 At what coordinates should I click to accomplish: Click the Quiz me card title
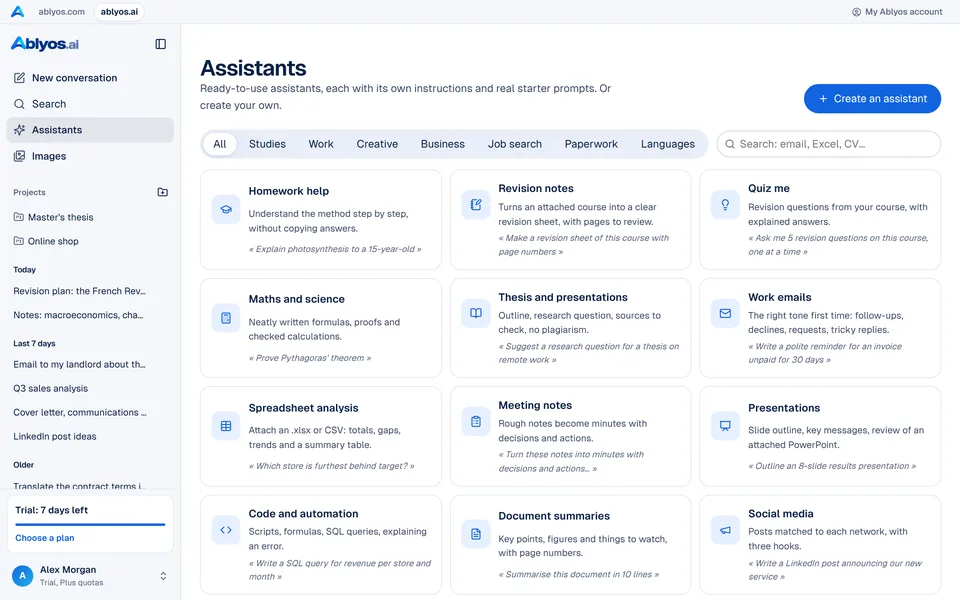pyautogui.click(x=768, y=189)
